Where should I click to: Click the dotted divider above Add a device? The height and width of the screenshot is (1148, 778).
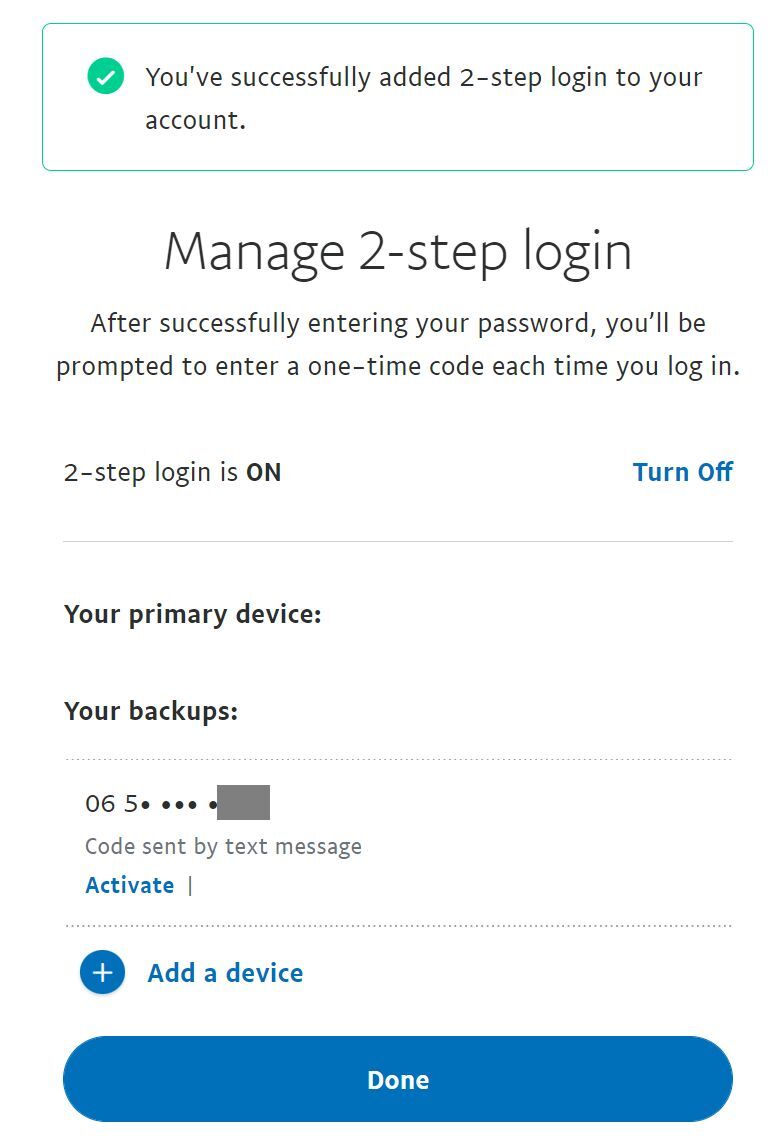coord(398,925)
